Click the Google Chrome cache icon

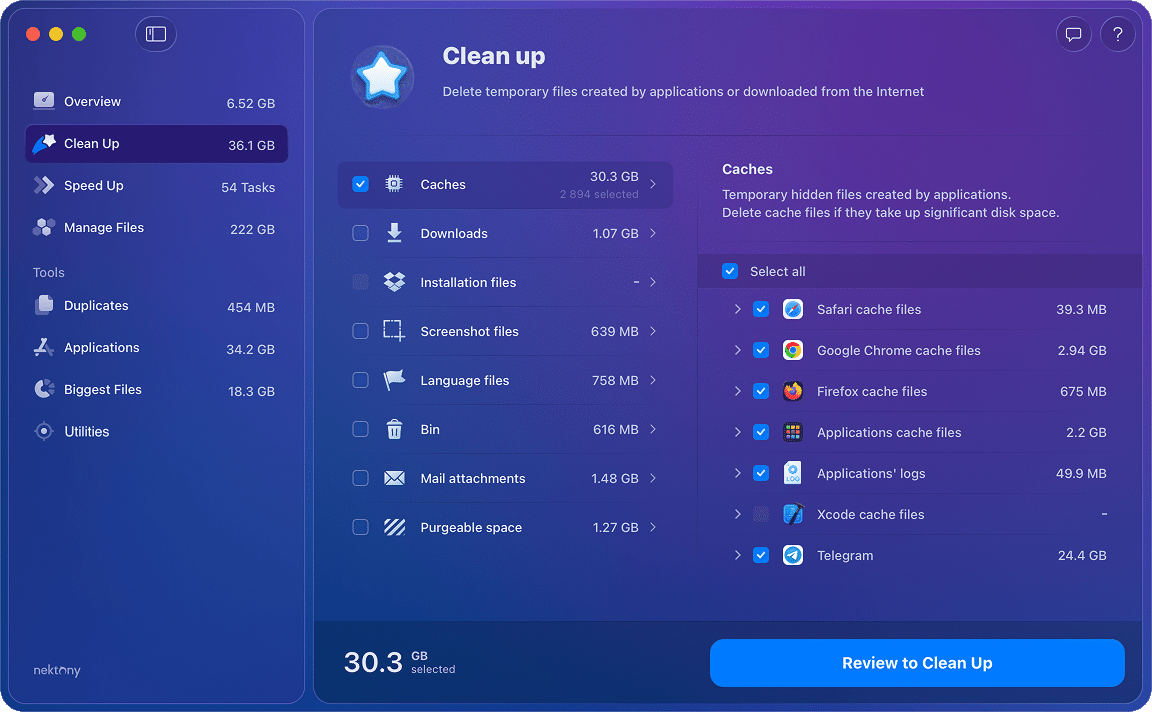(x=793, y=350)
